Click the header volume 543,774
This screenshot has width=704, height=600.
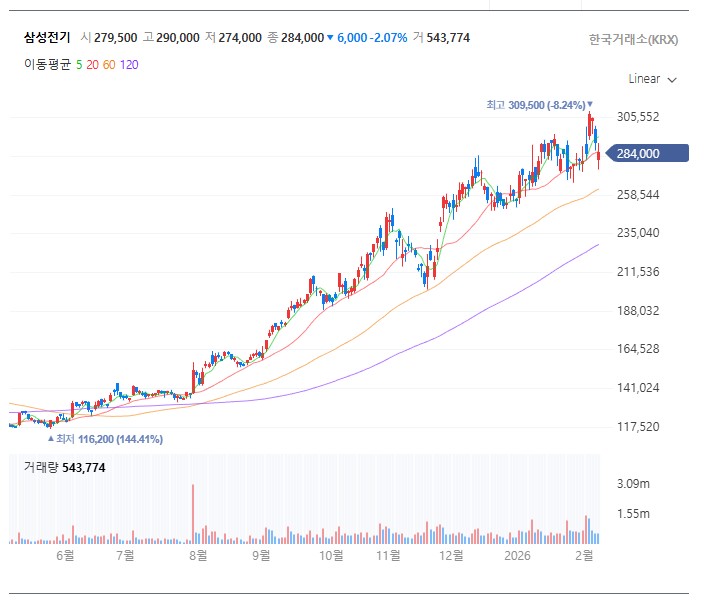(x=448, y=38)
